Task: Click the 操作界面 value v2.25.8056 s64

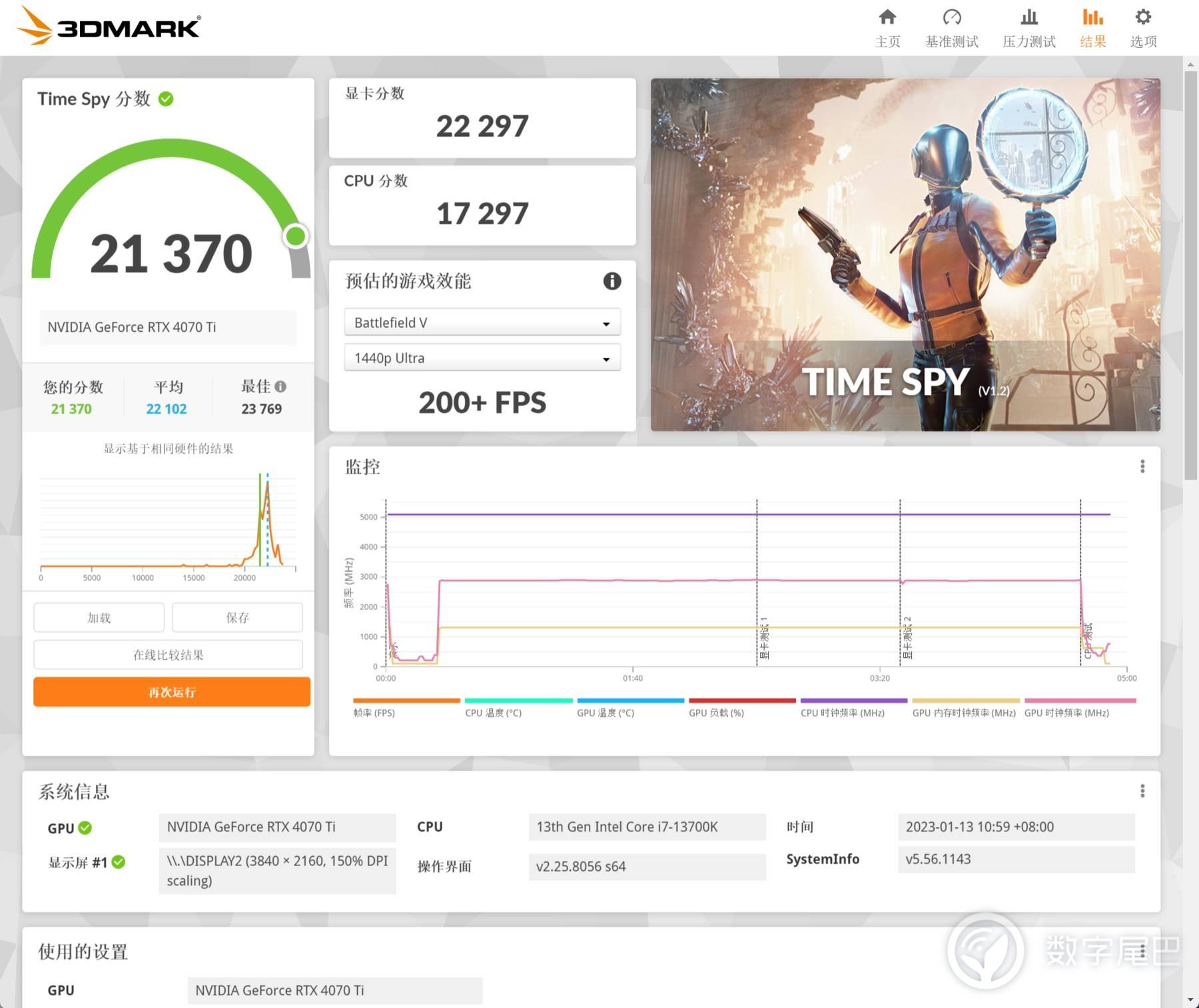Action: click(x=647, y=866)
